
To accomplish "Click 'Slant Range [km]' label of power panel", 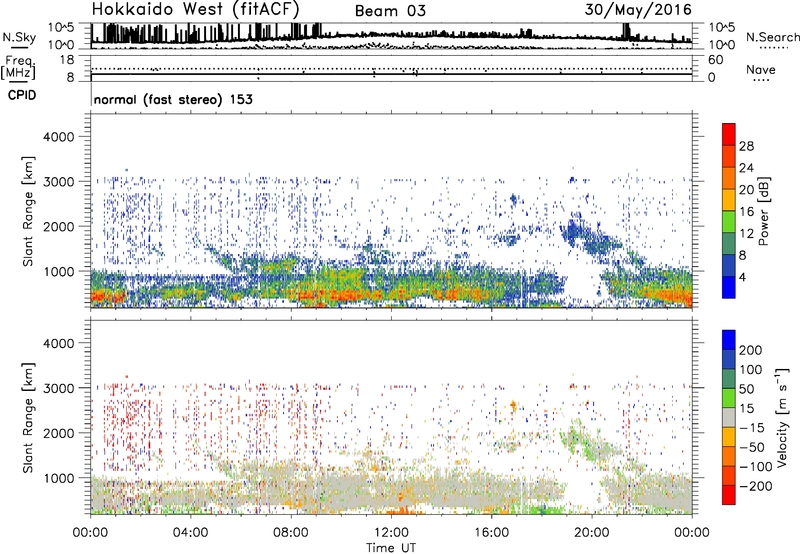I will [28, 211].
